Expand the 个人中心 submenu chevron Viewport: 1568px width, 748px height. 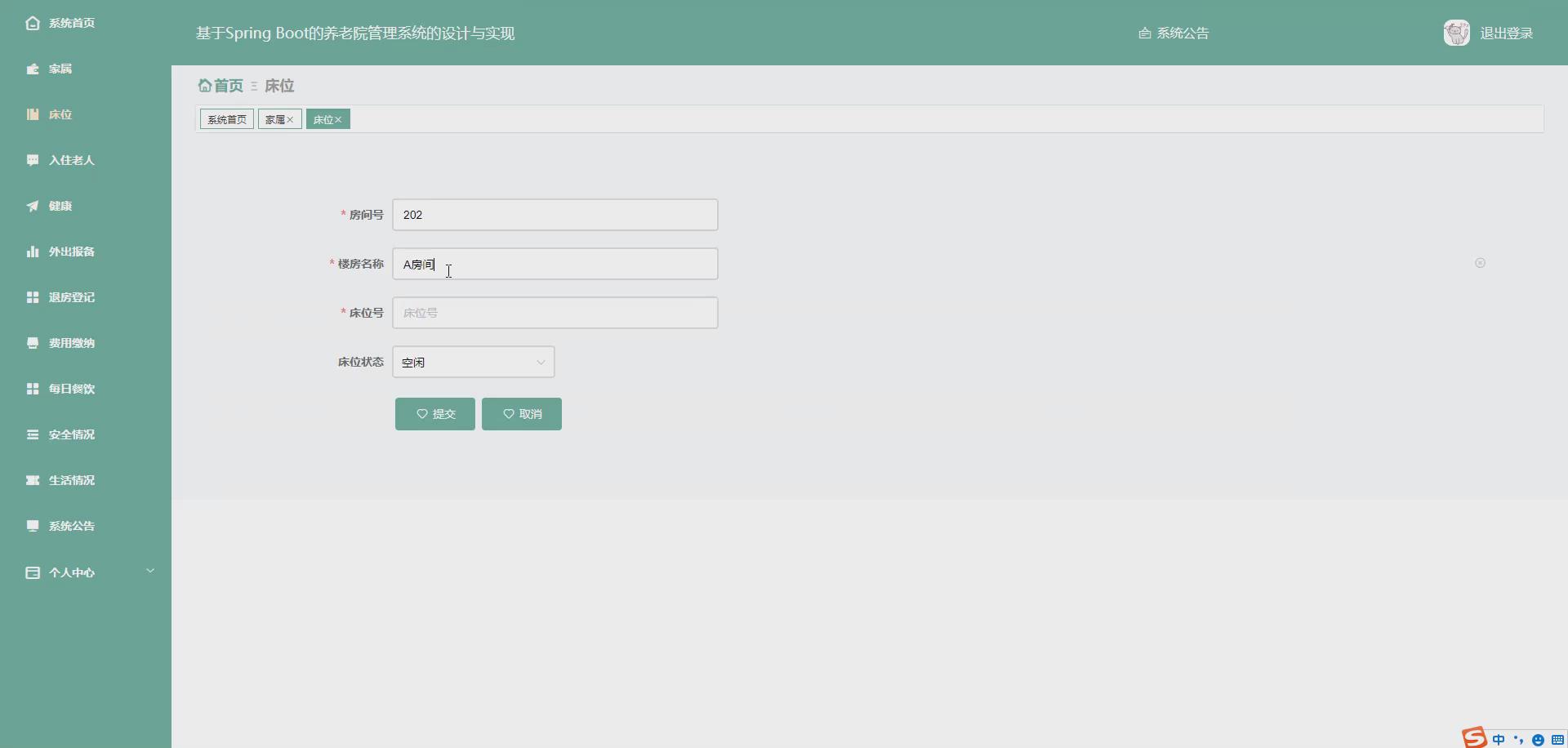pyautogui.click(x=150, y=571)
